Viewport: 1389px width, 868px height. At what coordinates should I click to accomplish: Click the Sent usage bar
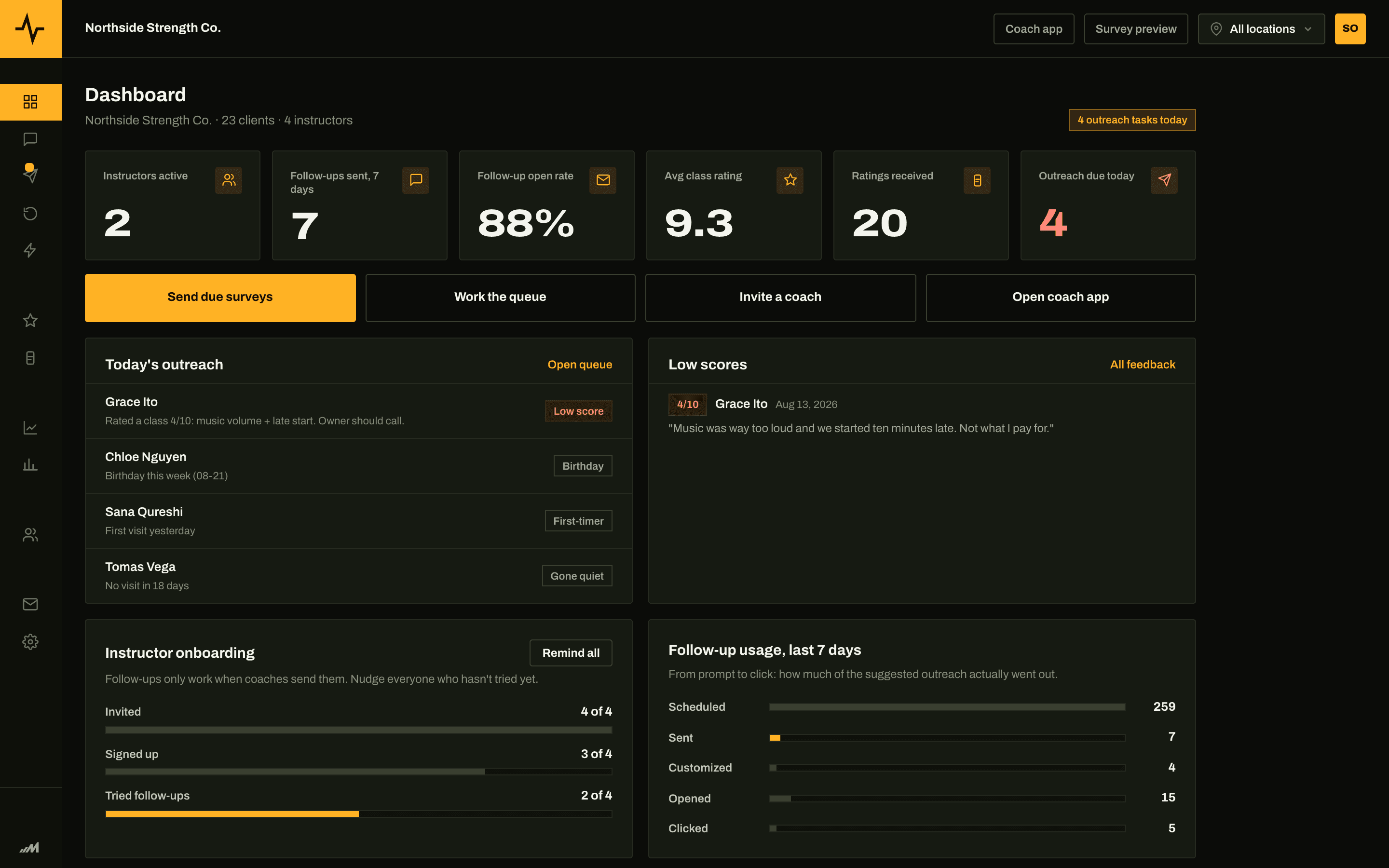[x=947, y=738]
